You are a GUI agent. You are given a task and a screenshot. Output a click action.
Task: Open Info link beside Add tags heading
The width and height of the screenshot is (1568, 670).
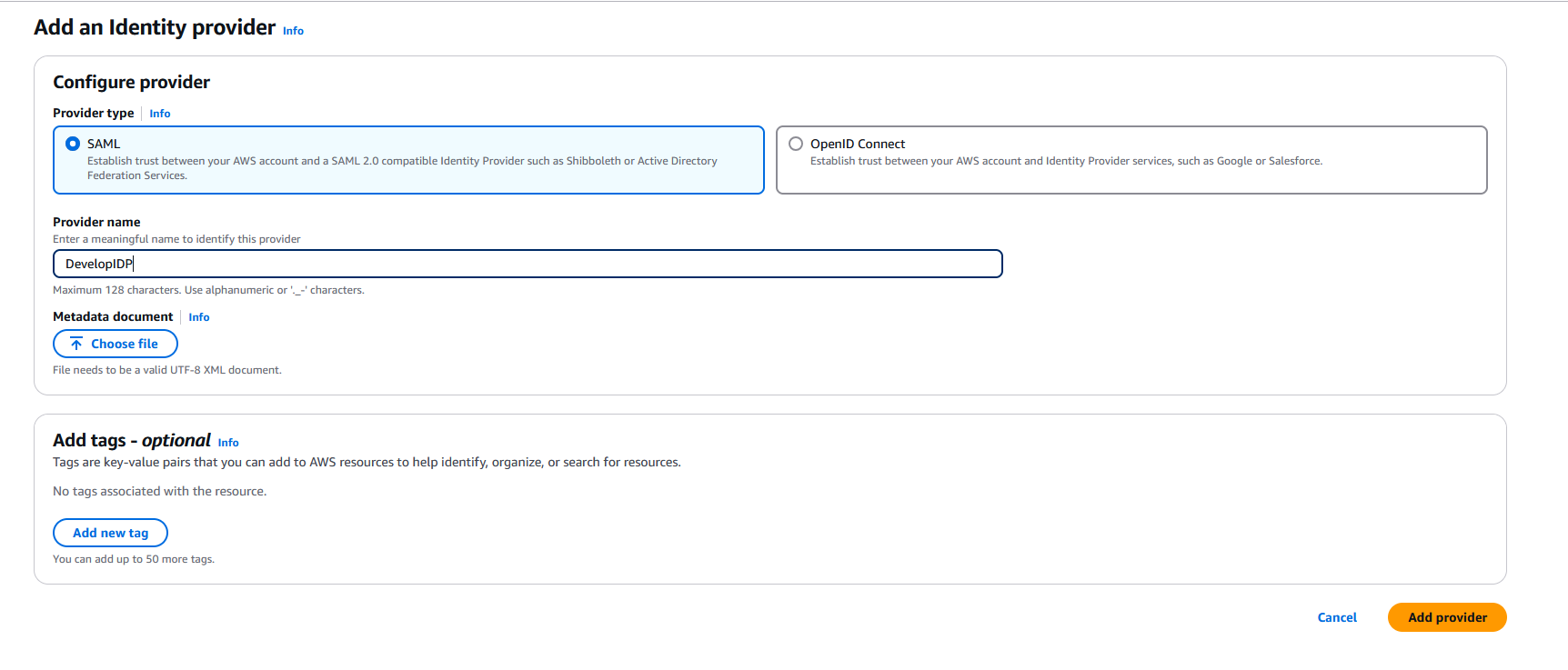tap(228, 443)
